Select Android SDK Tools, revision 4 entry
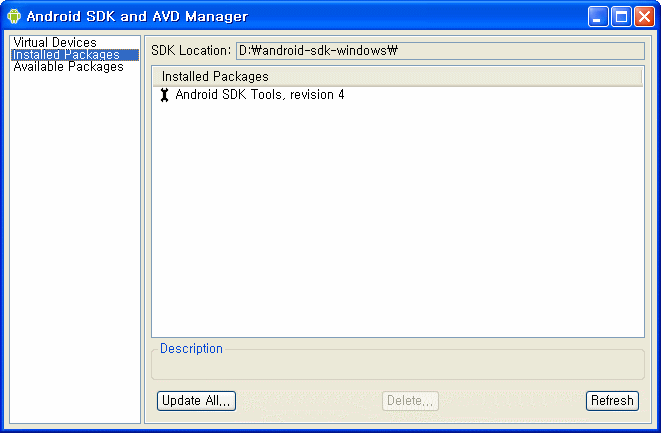 pyautogui.click(x=260, y=94)
